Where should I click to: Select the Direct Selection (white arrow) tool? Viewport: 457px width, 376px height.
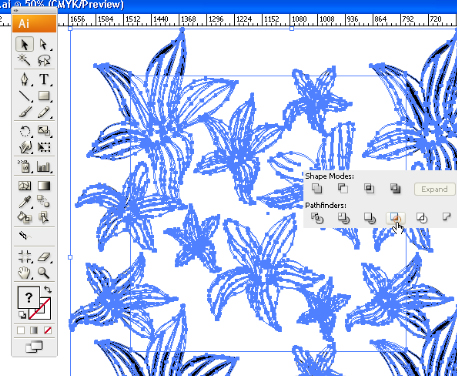click(44, 44)
